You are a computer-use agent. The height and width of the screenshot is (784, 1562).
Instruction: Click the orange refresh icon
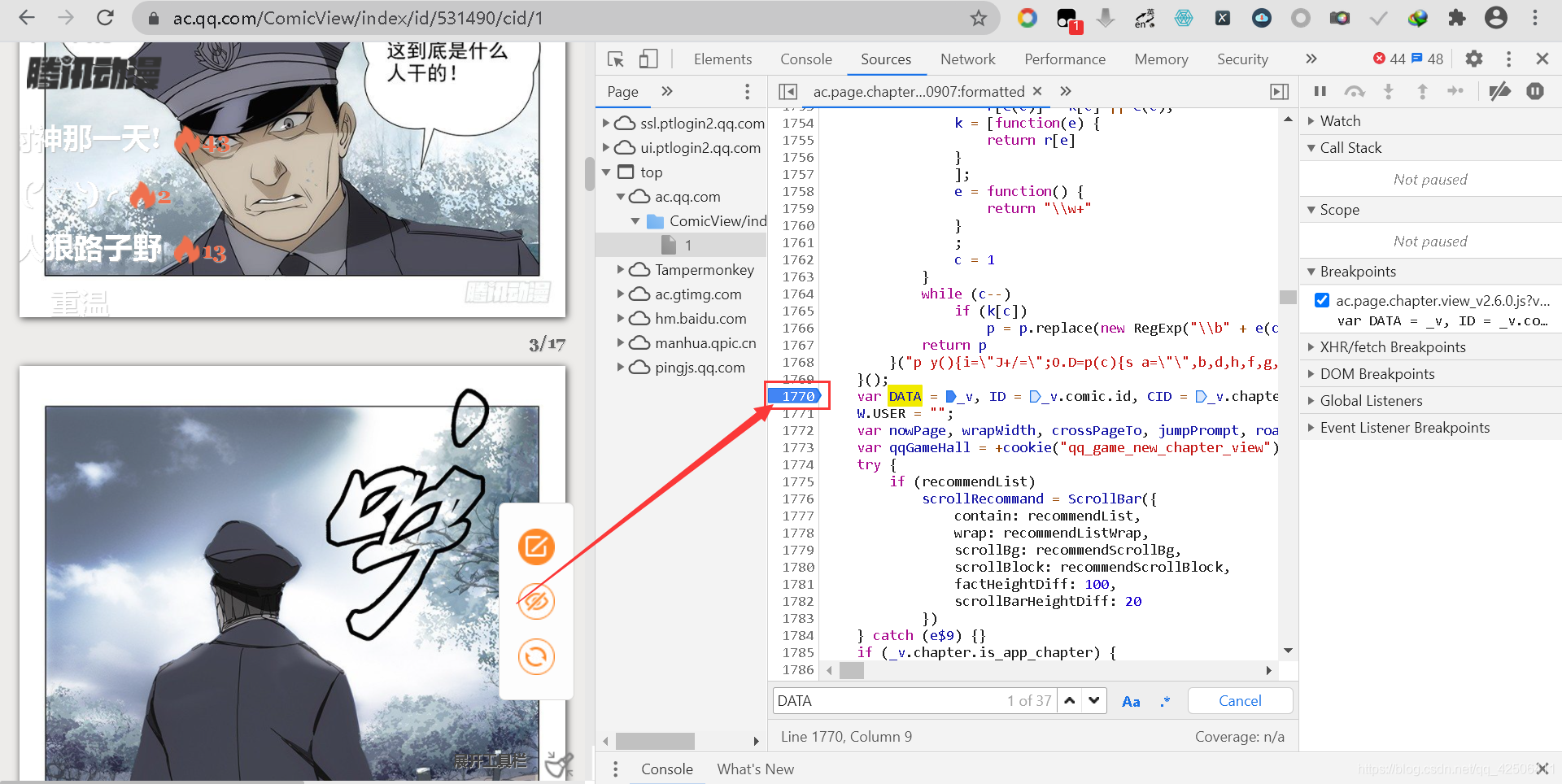536,656
